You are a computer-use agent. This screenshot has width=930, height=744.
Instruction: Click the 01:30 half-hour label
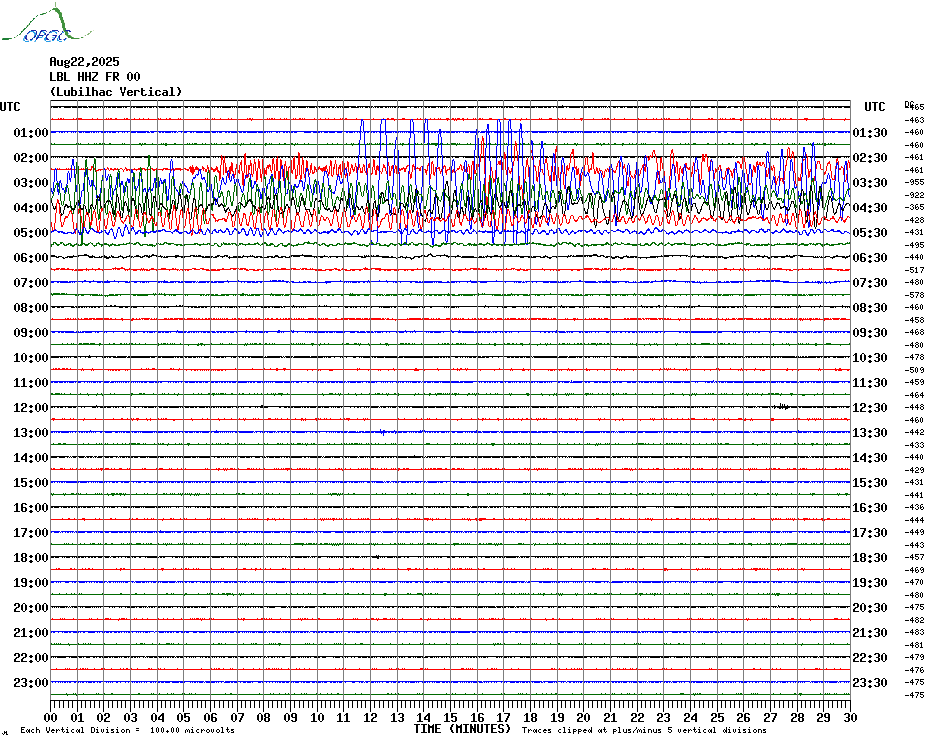click(x=870, y=132)
